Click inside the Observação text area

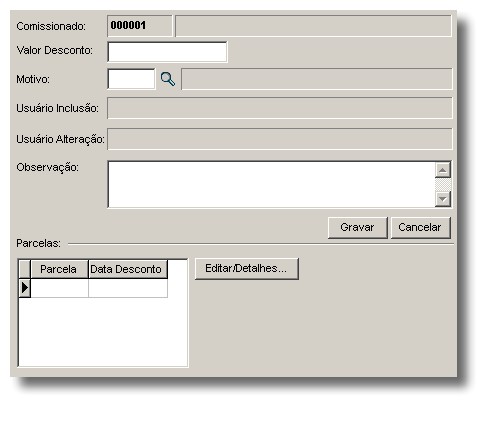click(x=271, y=184)
